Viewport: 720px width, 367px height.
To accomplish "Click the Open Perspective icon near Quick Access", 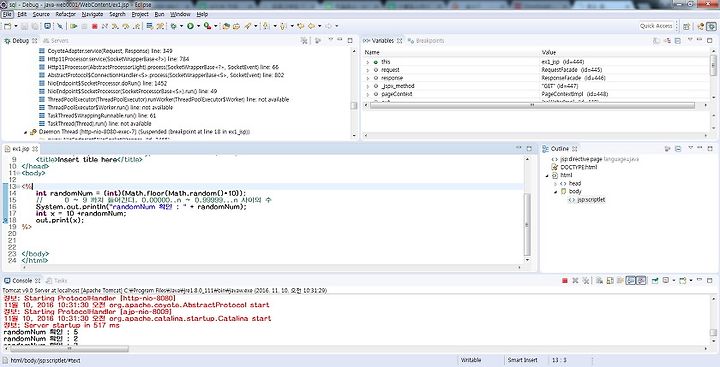I will tap(686, 26).
